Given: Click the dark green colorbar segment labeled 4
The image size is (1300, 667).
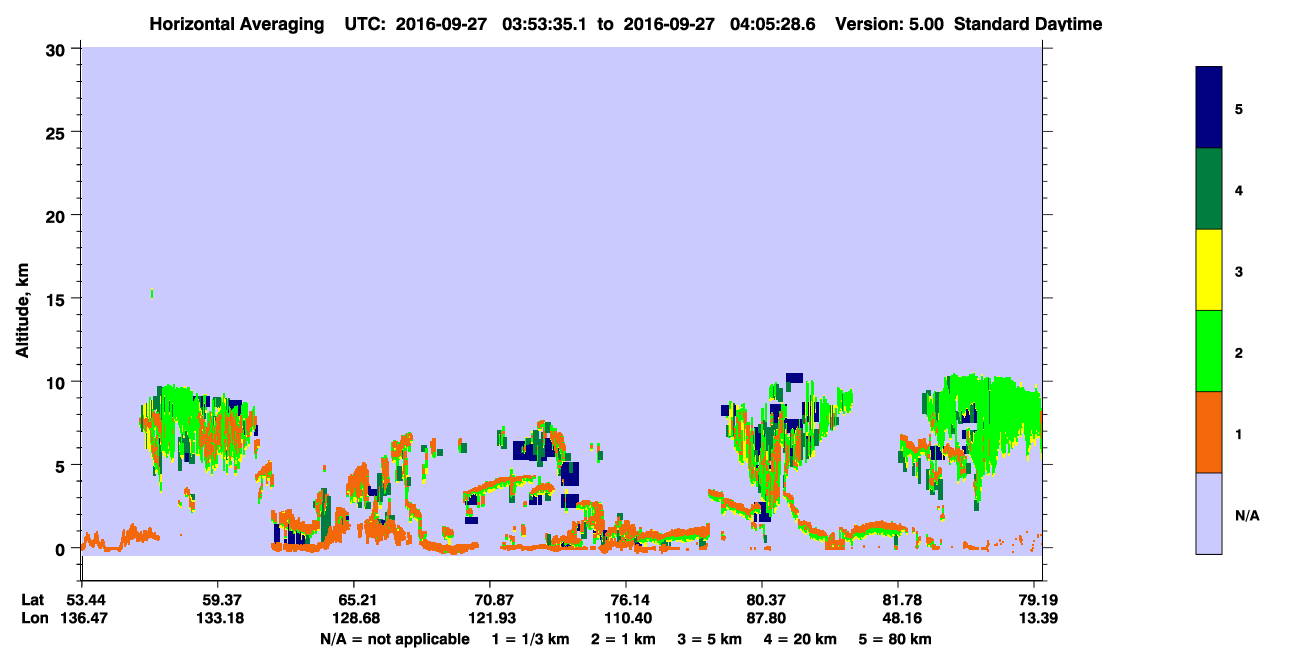Looking at the screenshot, I should click(1209, 189).
